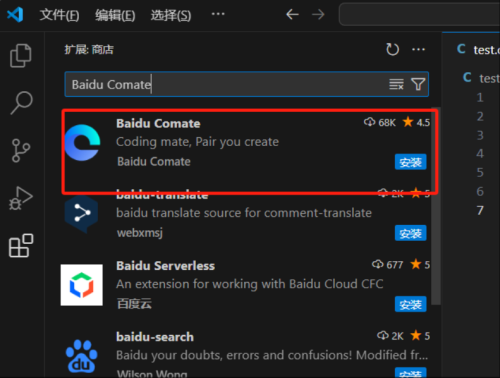The image size is (500, 378).
Task: Select the baidu-search extension entry
Action: pos(245,354)
